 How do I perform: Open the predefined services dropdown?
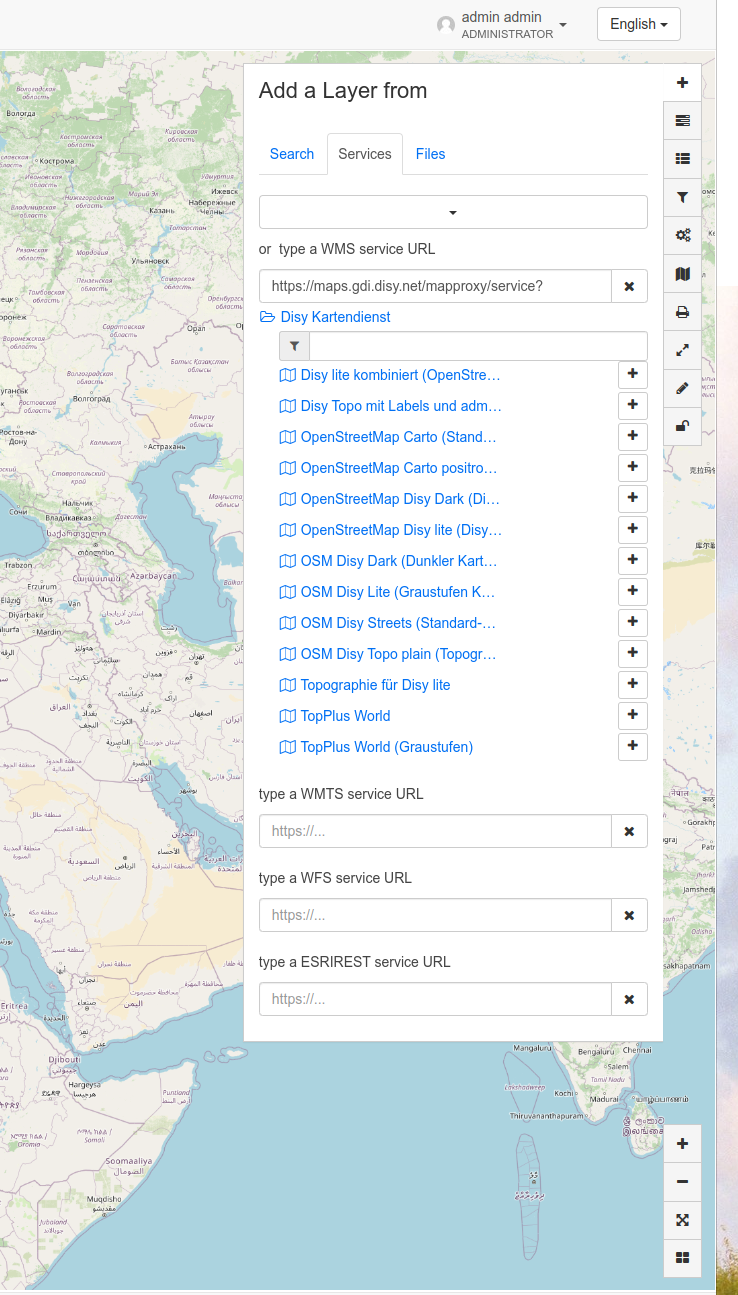coord(453,212)
